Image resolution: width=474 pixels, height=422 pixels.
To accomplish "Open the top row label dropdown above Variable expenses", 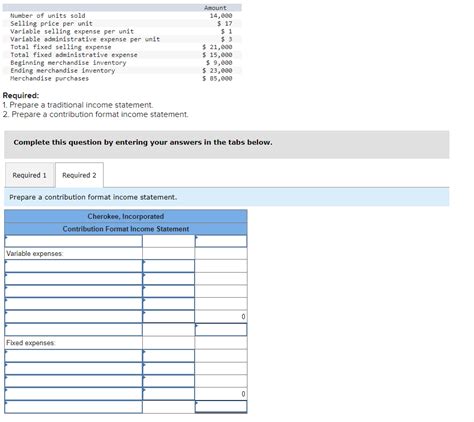I will click(73, 241).
